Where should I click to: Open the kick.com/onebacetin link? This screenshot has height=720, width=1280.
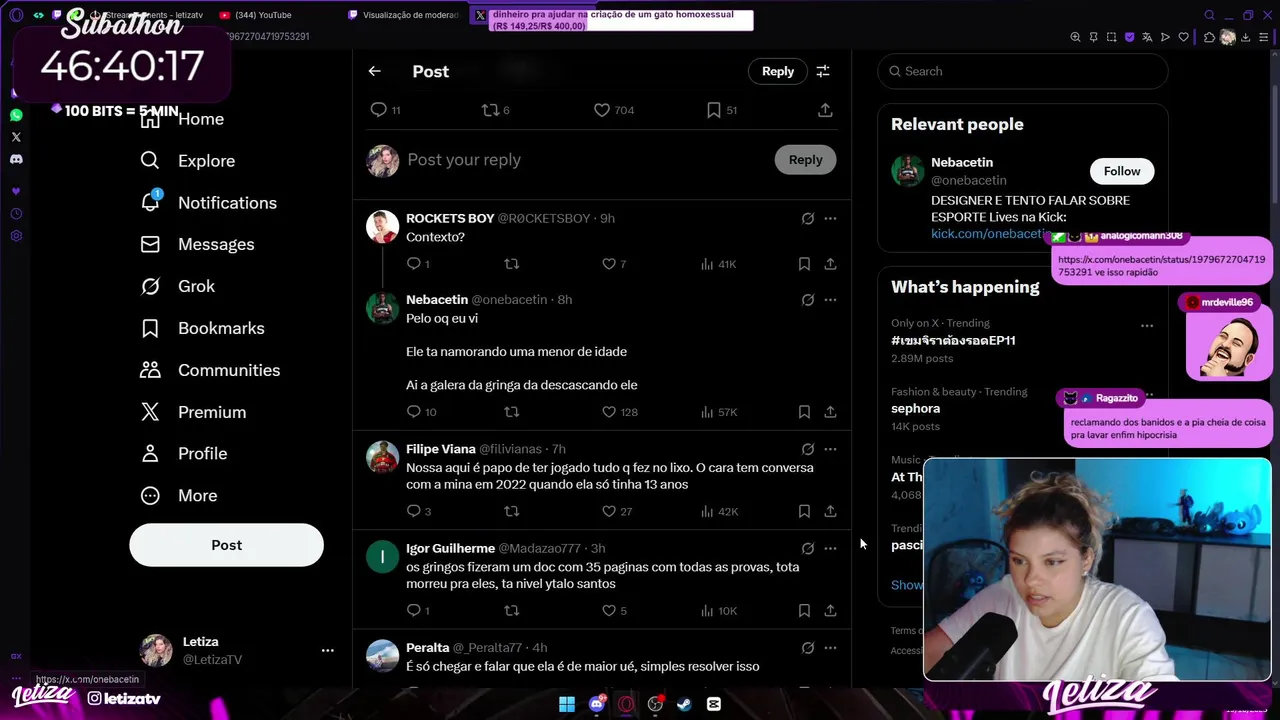991,234
